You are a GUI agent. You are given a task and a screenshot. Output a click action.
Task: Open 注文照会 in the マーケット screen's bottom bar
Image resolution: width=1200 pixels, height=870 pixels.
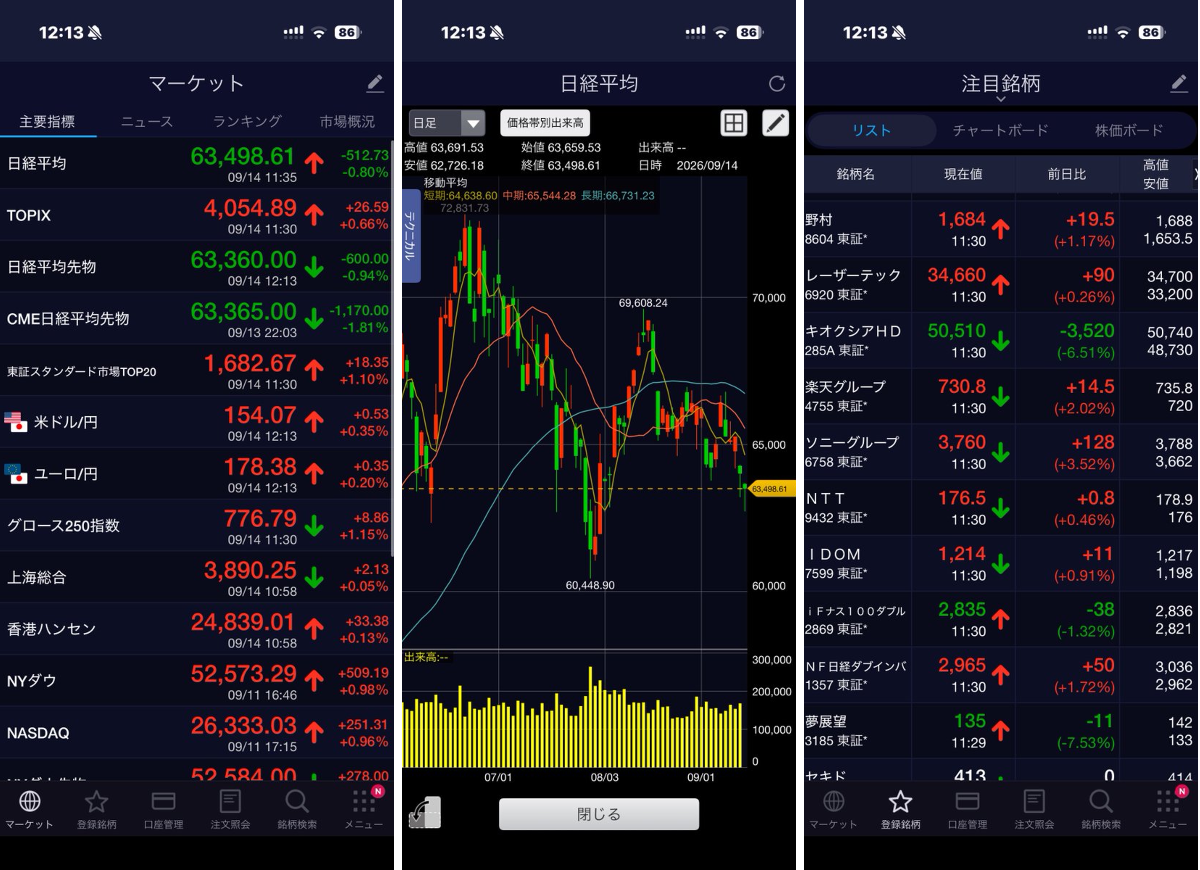[x=230, y=809]
